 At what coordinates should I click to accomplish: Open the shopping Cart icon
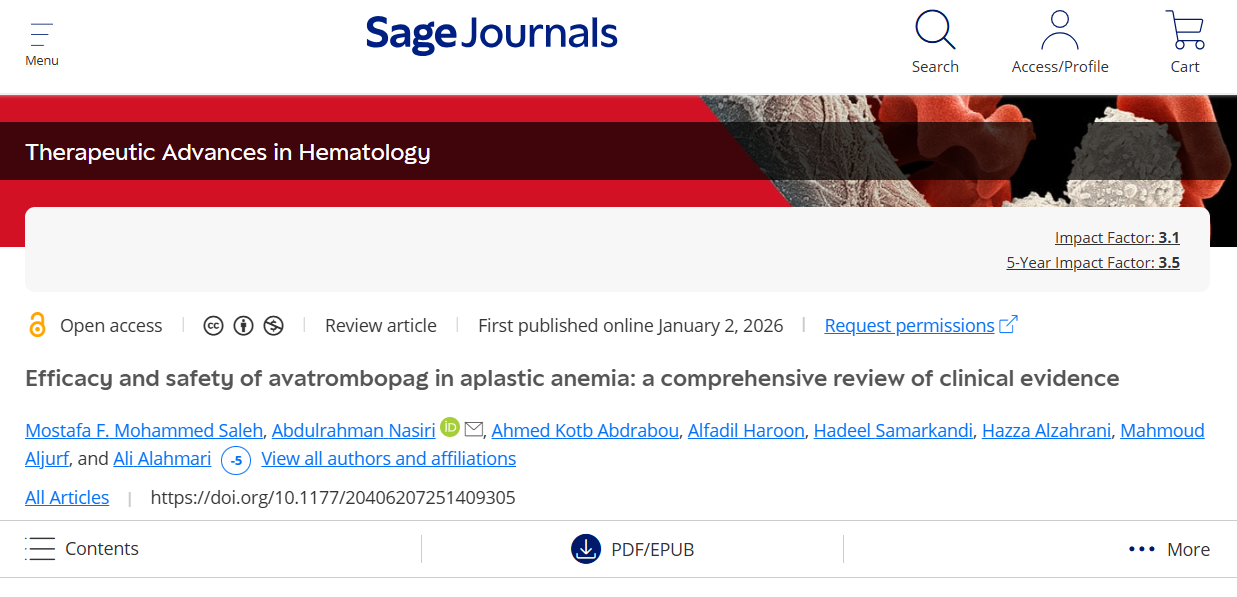1184,30
